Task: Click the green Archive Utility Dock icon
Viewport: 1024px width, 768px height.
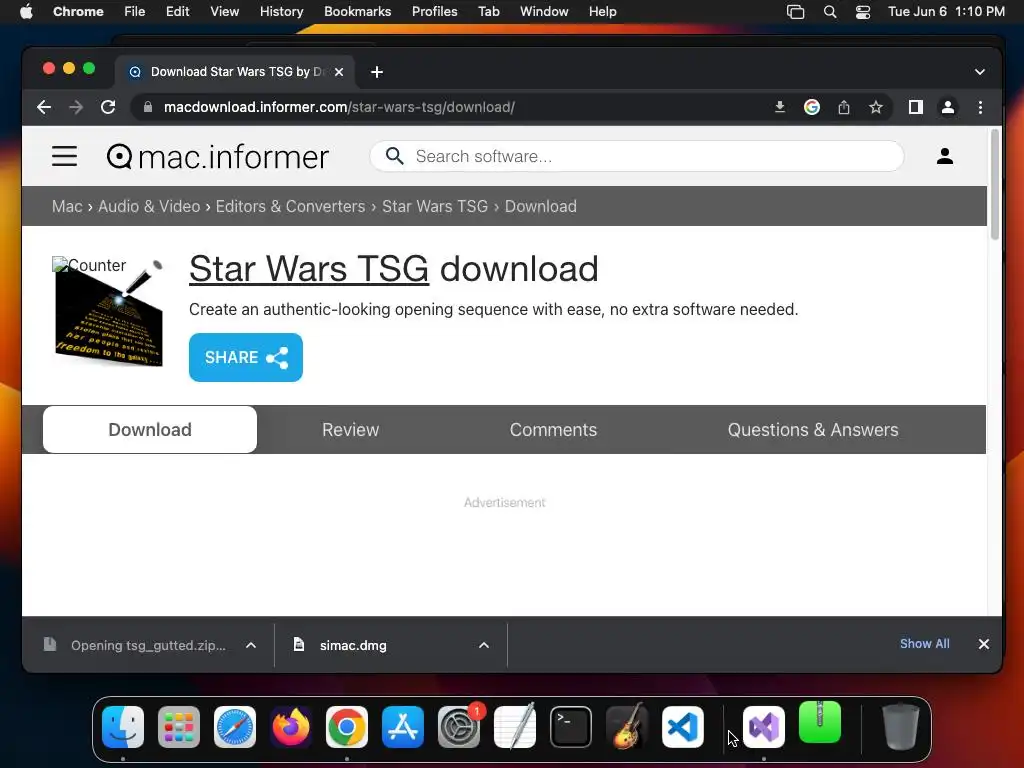Action: (x=820, y=722)
